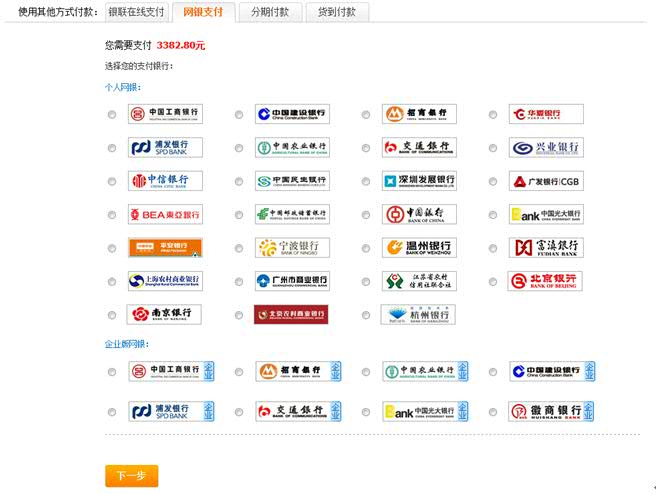Select the 富滇银行 logo
The height and width of the screenshot is (494, 656).
[546, 248]
